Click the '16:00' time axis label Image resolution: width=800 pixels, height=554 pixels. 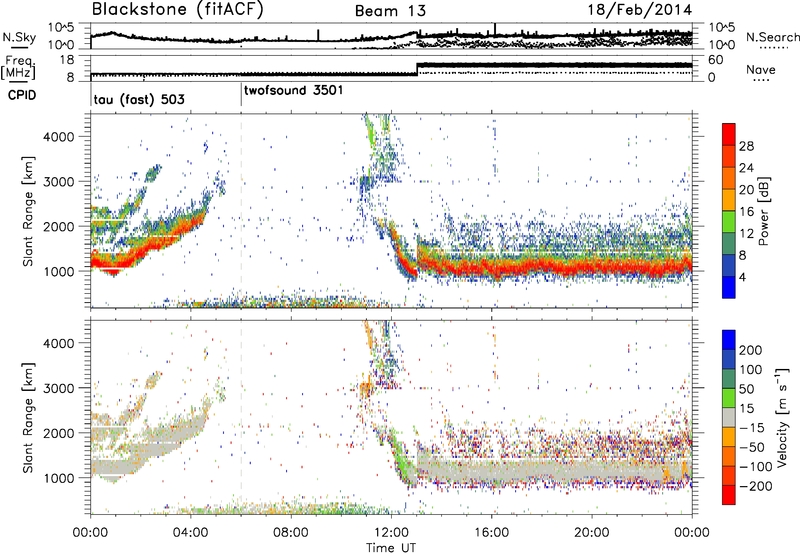[x=491, y=533]
